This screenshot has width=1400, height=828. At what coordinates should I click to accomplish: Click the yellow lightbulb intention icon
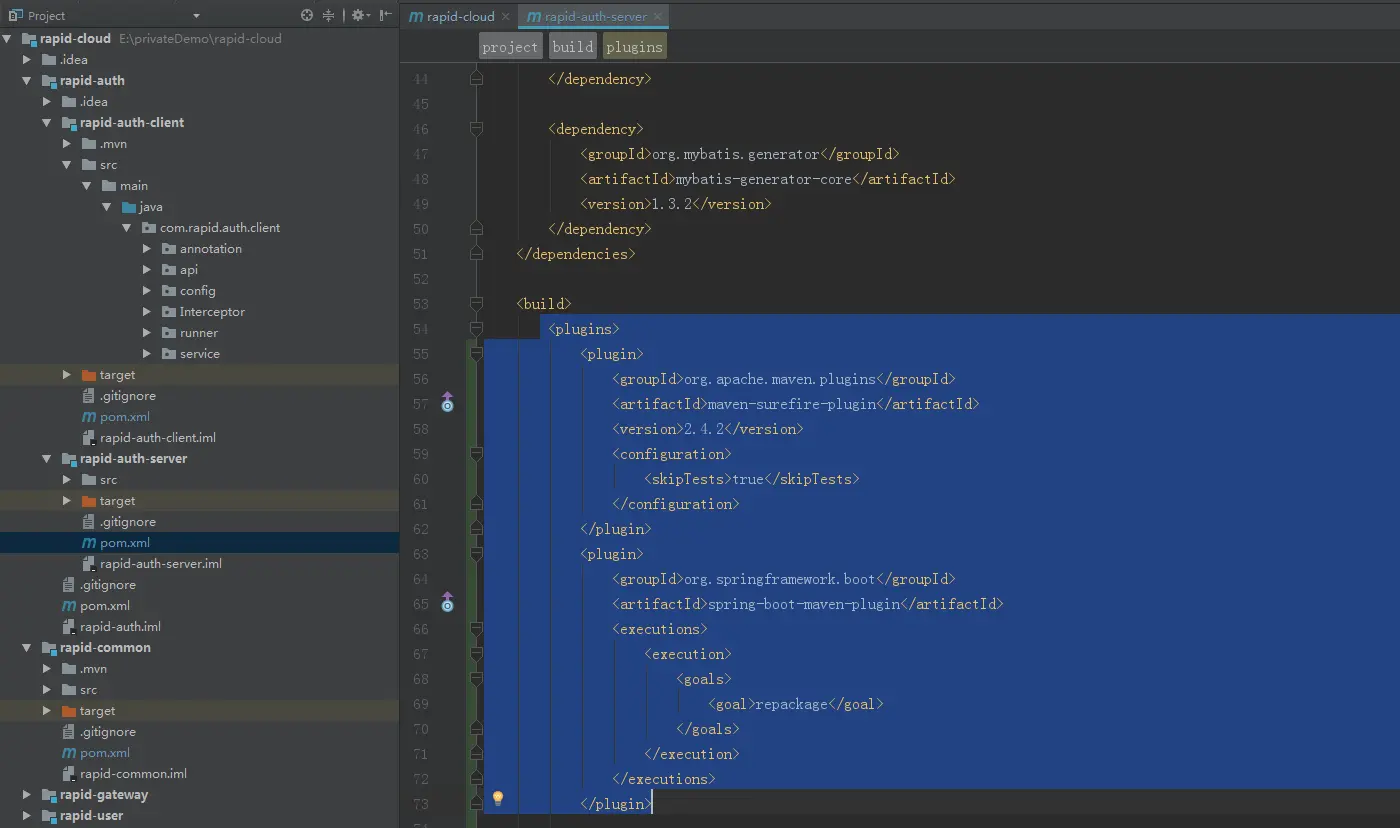point(498,798)
